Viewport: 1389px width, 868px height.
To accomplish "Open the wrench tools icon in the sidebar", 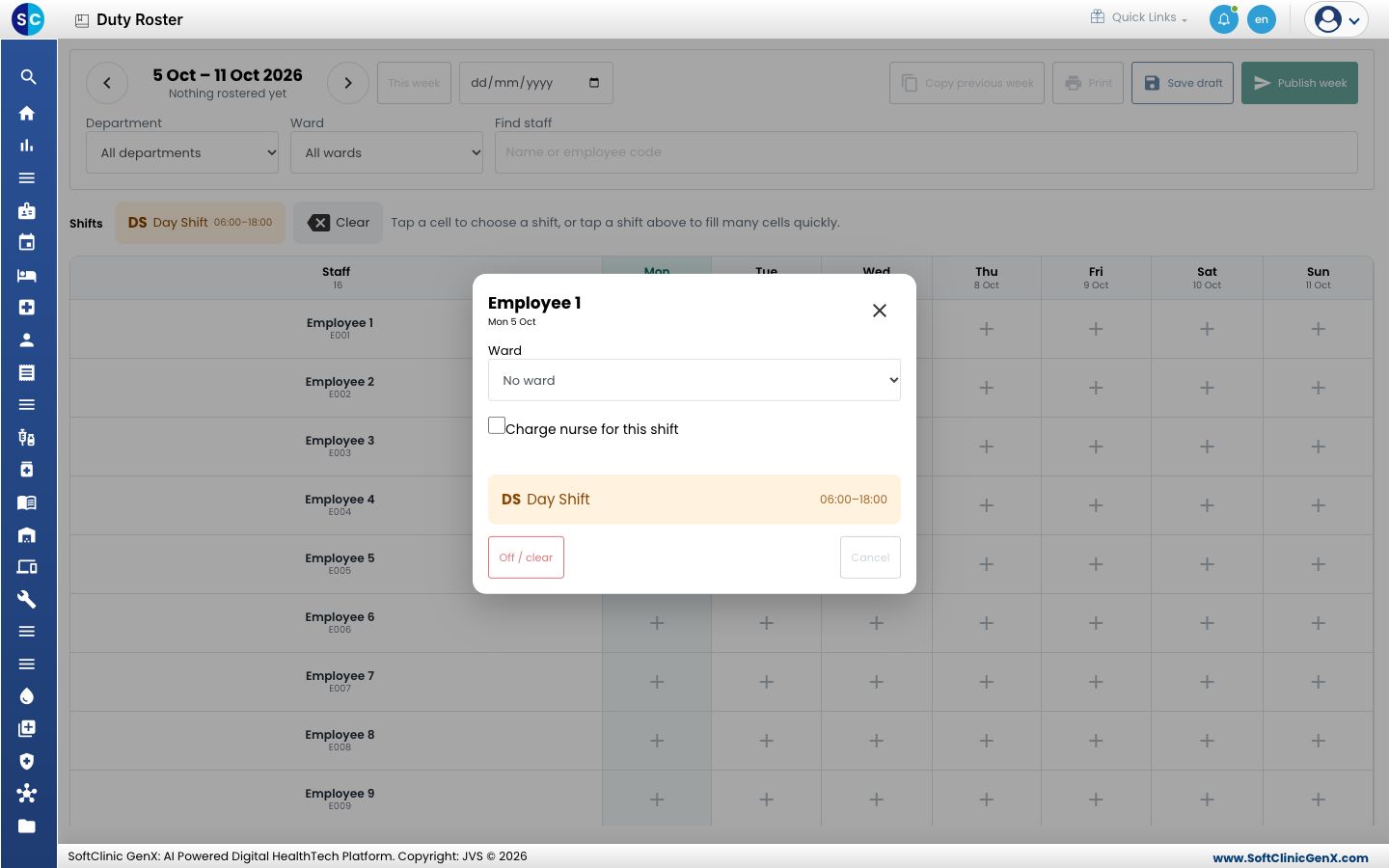I will pyautogui.click(x=27, y=599).
